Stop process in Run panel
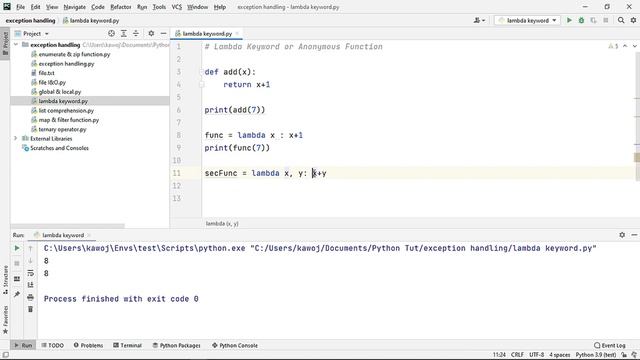 point(17,263)
